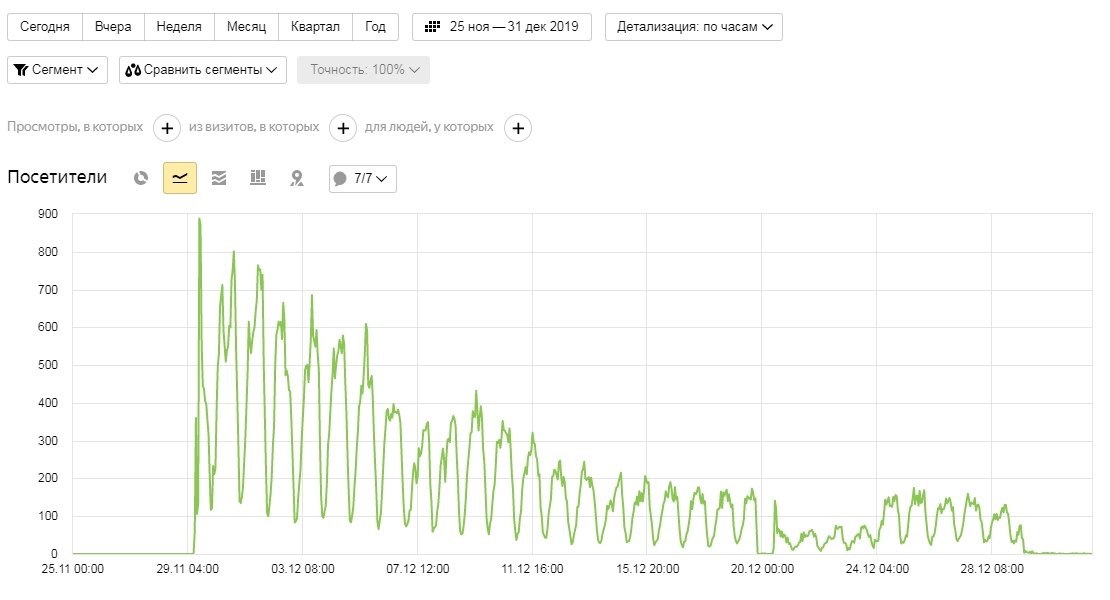
Task: Select the Год period tab
Action: click(x=375, y=27)
